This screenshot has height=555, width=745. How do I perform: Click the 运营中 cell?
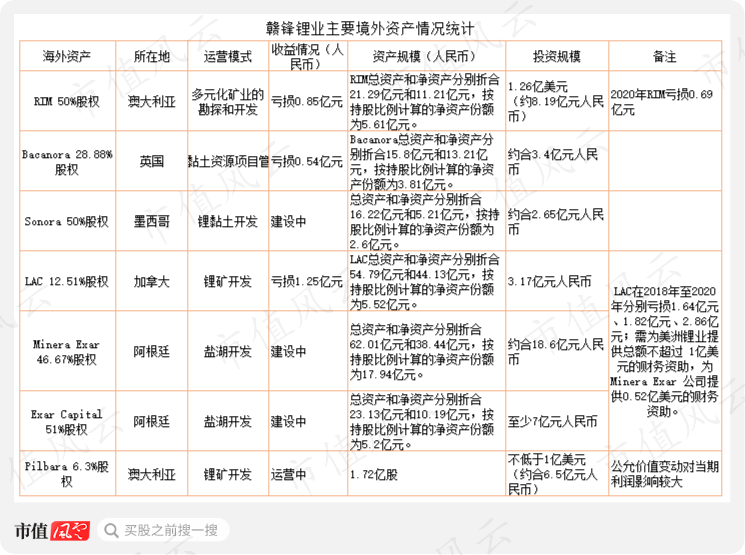308,474
